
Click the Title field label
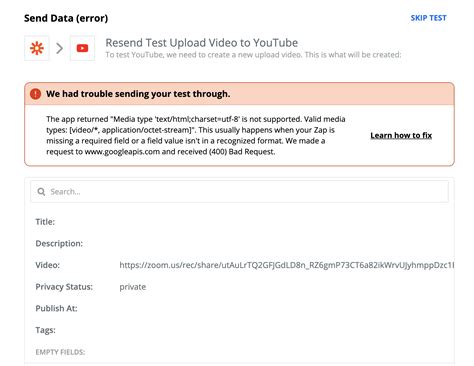(x=45, y=222)
